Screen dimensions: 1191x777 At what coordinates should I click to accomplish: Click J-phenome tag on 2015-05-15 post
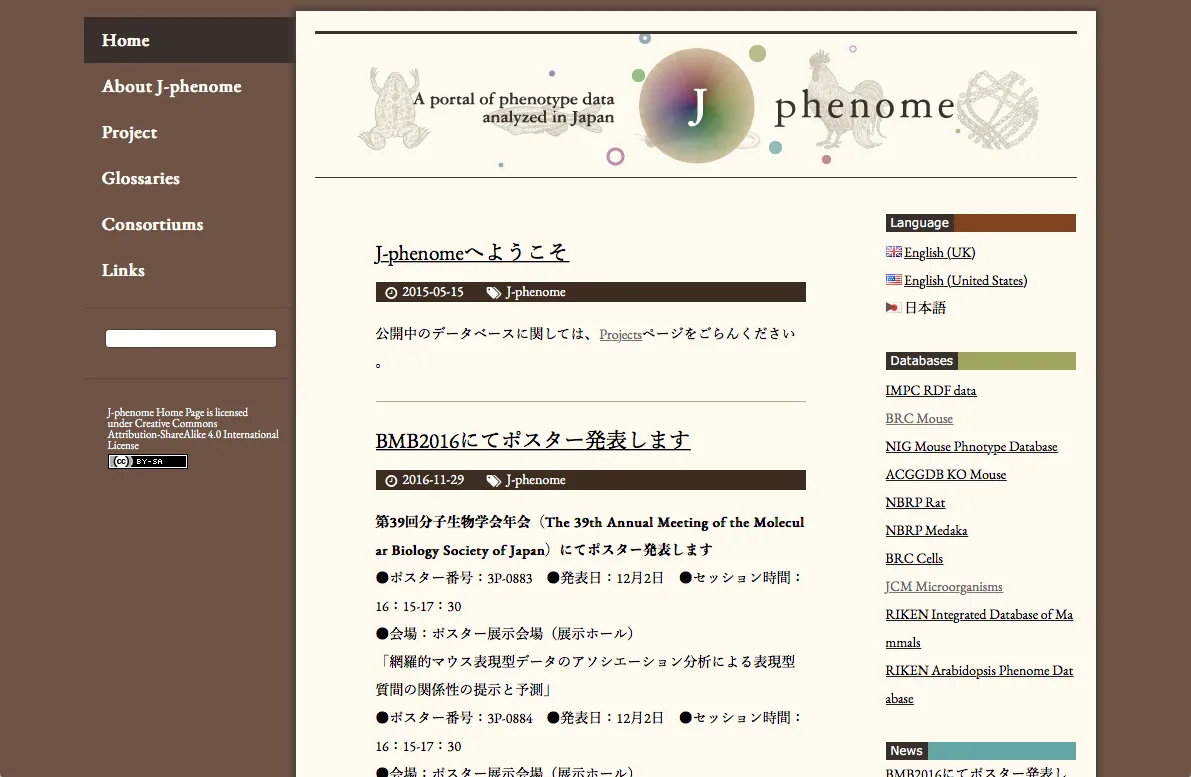point(535,292)
